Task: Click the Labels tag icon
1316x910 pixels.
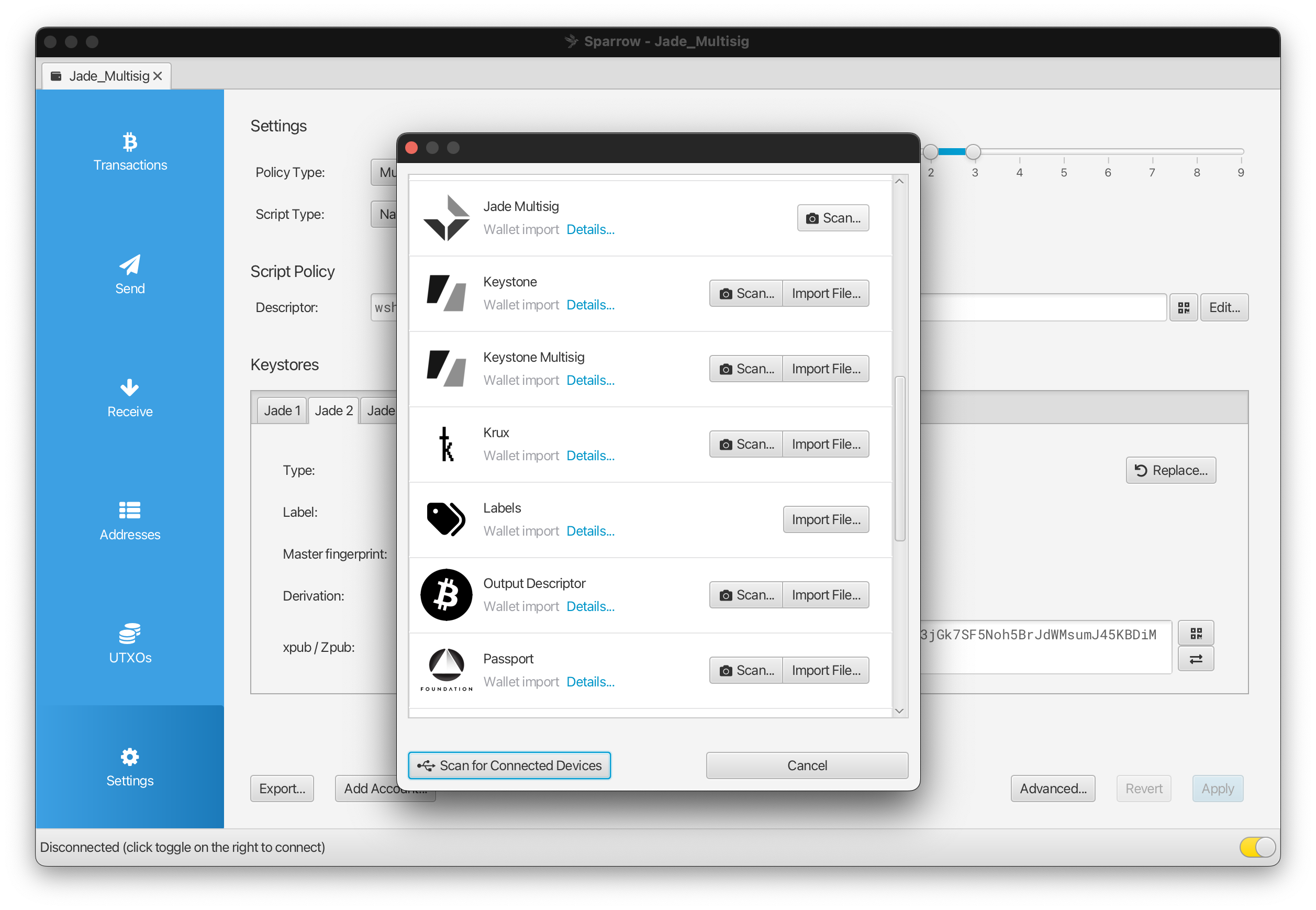Action: (x=447, y=519)
